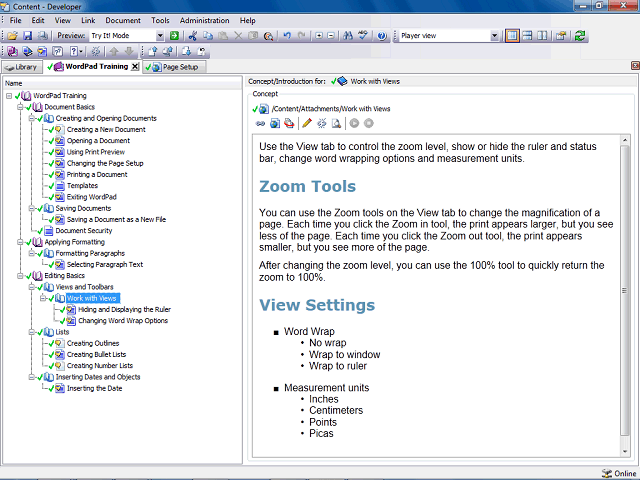Collapse Creating and Opening Documents node

point(31,118)
